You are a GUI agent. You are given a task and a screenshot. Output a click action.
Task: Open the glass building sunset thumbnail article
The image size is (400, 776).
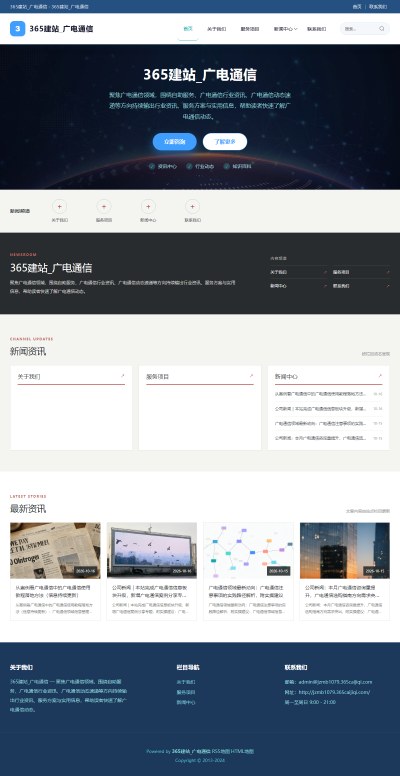click(345, 550)
